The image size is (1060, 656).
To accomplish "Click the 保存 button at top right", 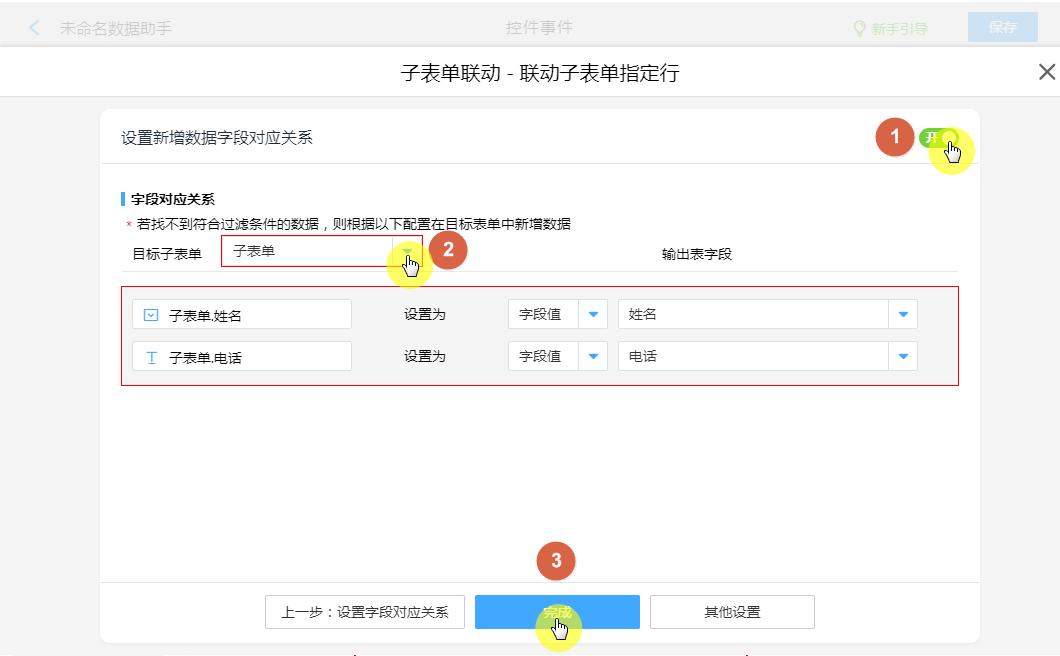I will click(1002, 28).
